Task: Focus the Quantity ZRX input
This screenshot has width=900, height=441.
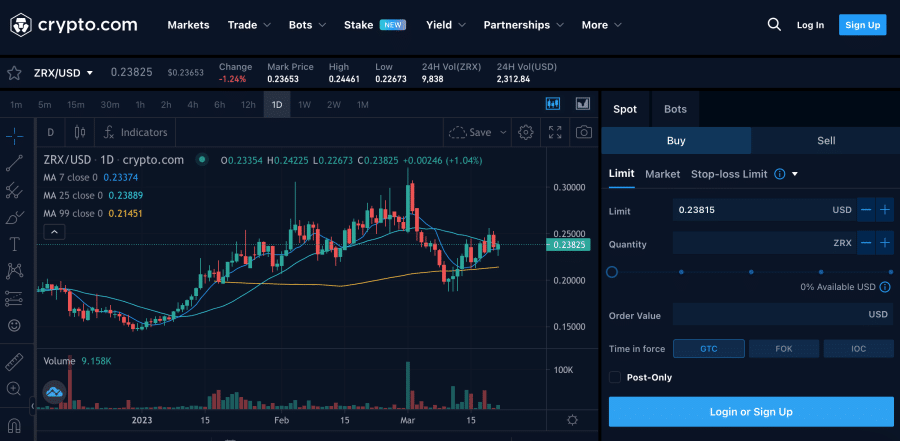Action: point(765,243)
